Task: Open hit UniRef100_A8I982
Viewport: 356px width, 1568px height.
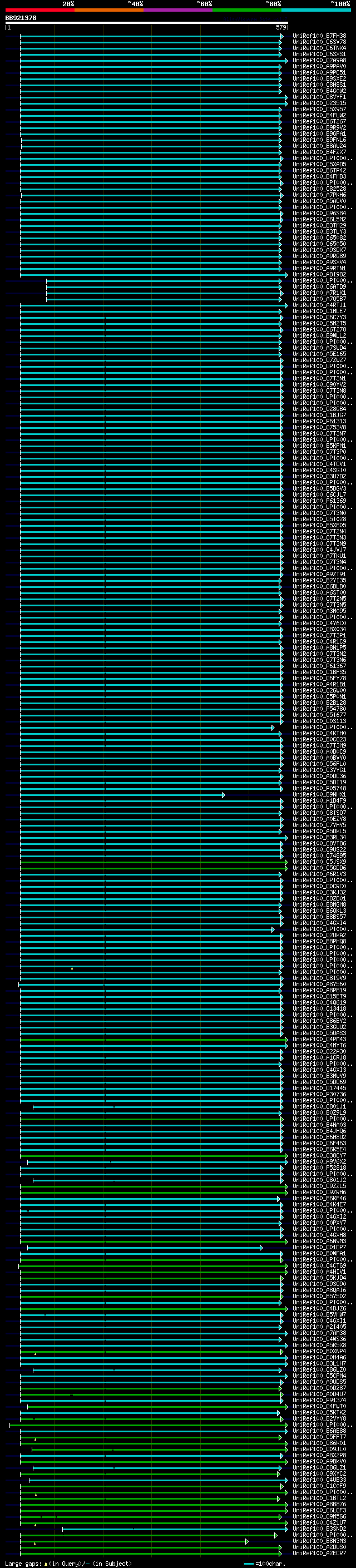Action: (x=319, y=275)
